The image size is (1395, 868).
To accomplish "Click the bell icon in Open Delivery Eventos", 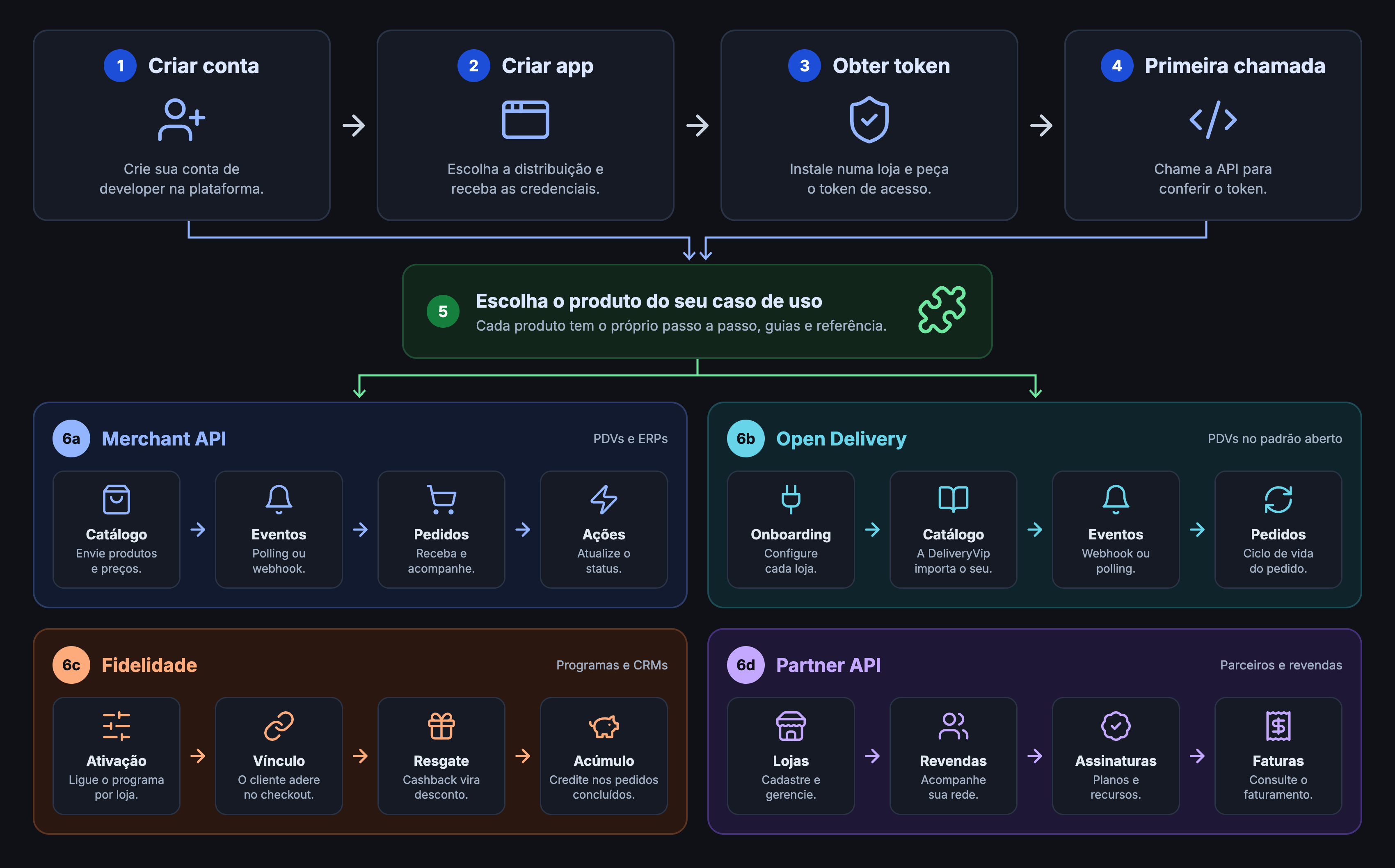I will 1116,500.
